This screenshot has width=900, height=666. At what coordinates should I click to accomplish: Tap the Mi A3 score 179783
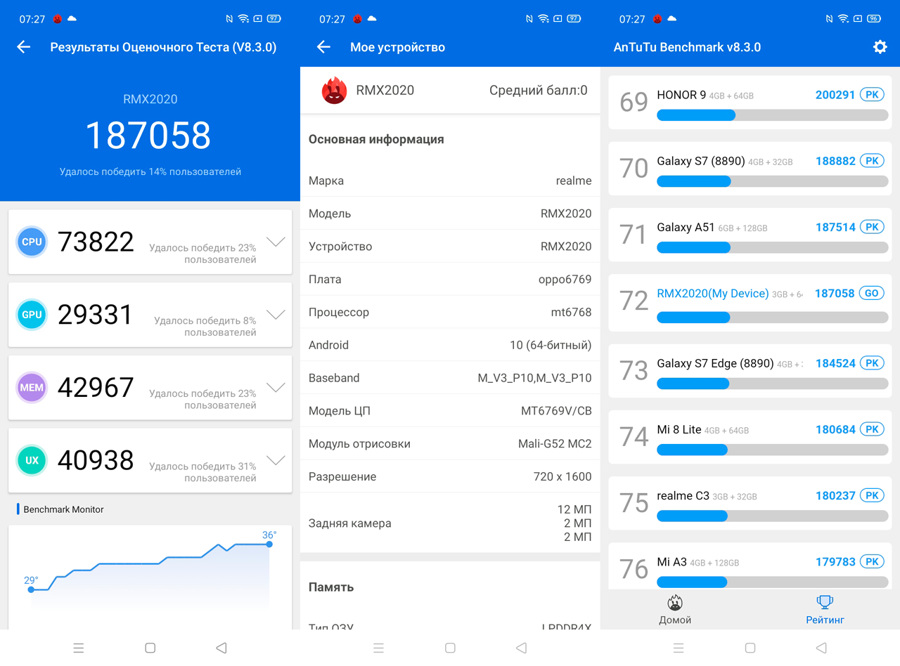point(835,562)
